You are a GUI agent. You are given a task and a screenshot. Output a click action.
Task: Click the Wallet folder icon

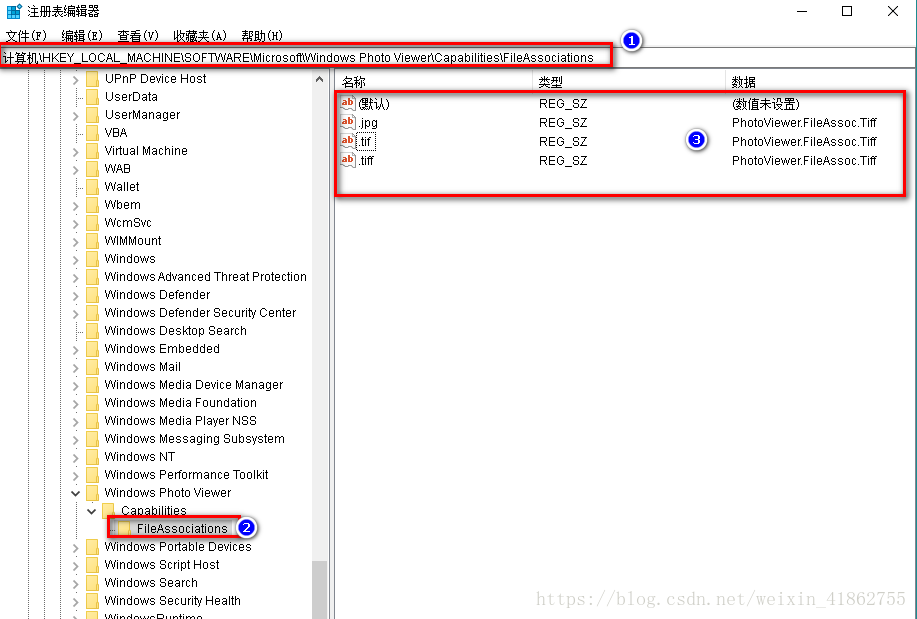[92, 187]
